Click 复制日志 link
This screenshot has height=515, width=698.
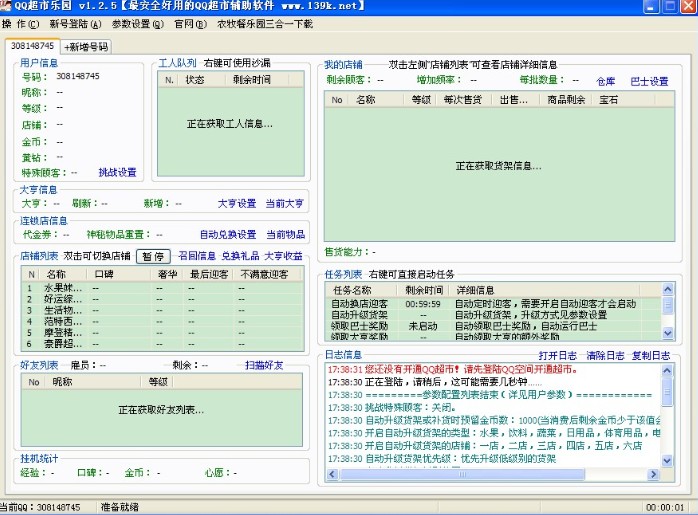coord(651,356)
